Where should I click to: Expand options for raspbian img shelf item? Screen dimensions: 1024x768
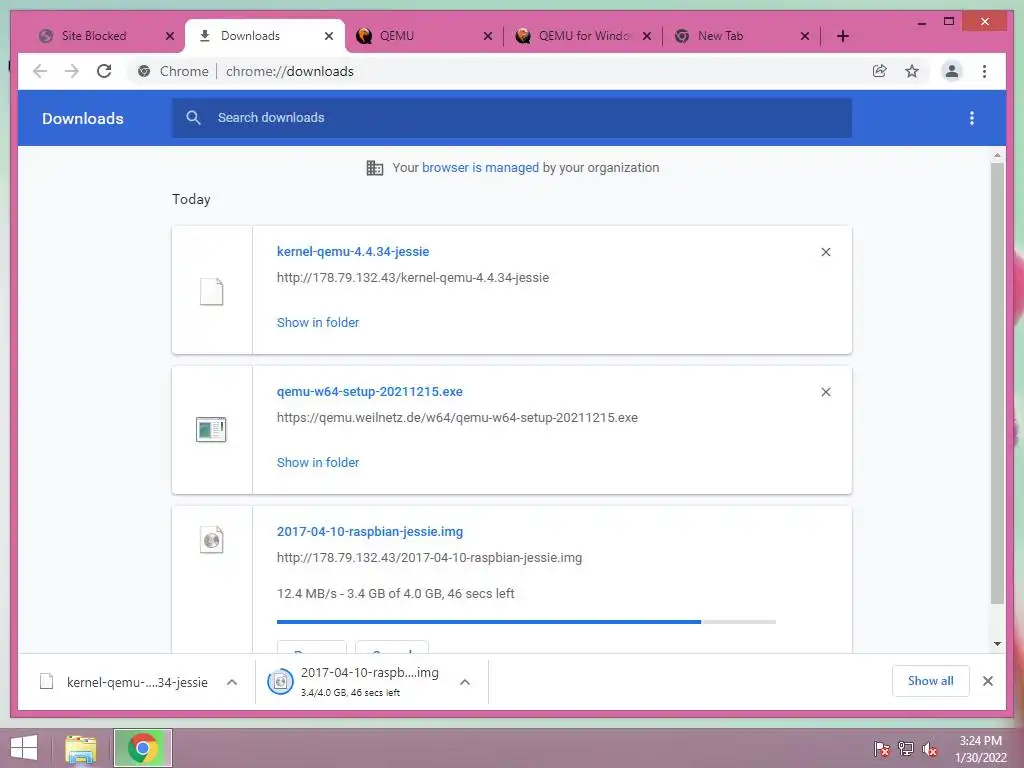point(464,682)
